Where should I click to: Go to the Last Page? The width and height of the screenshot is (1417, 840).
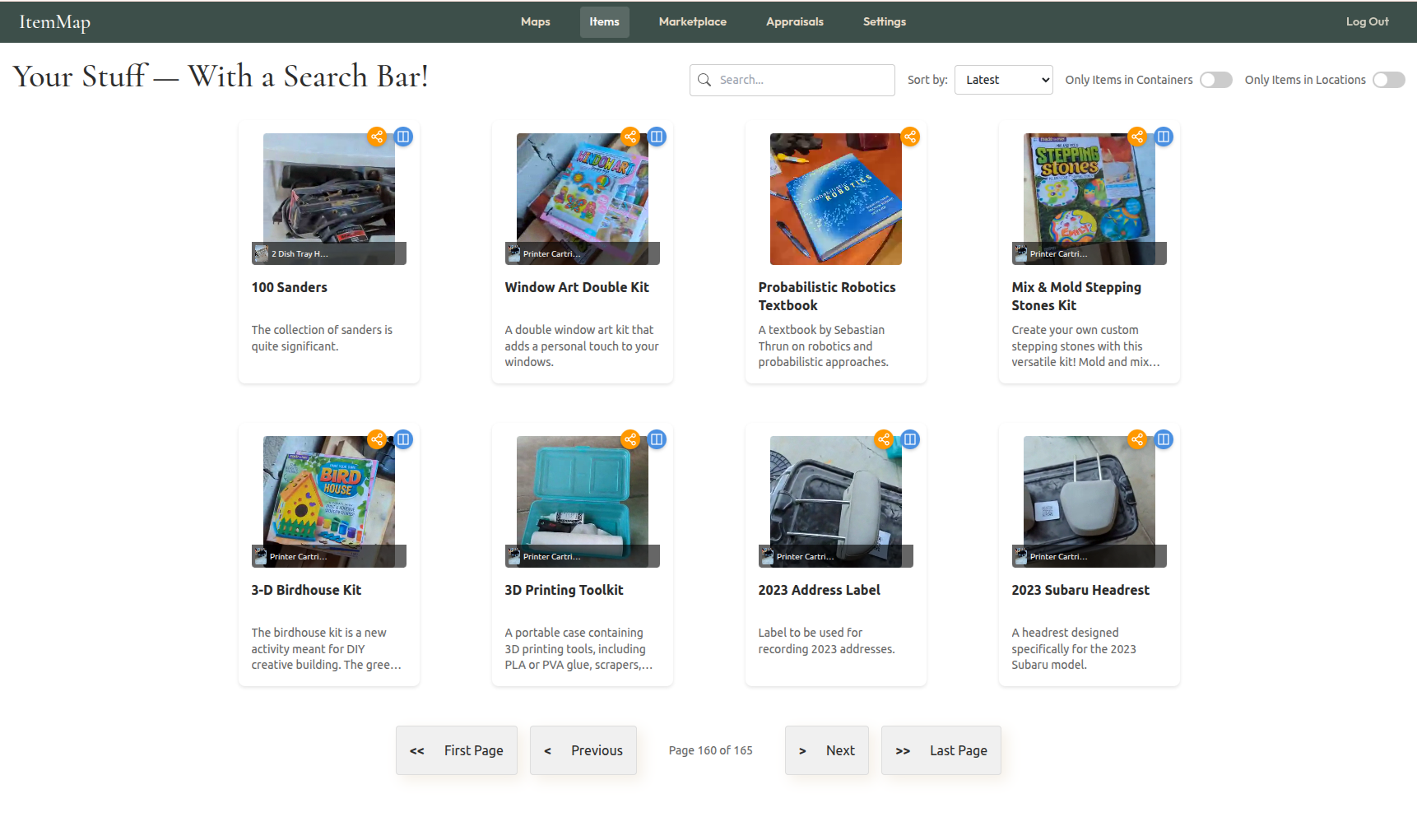[x=941, y=750]
